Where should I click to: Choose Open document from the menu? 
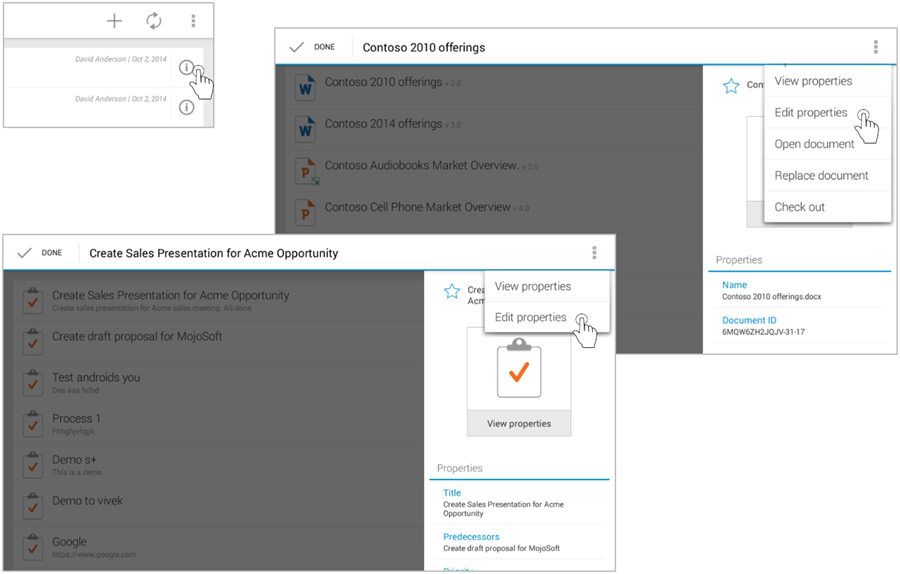pos(814,144)
